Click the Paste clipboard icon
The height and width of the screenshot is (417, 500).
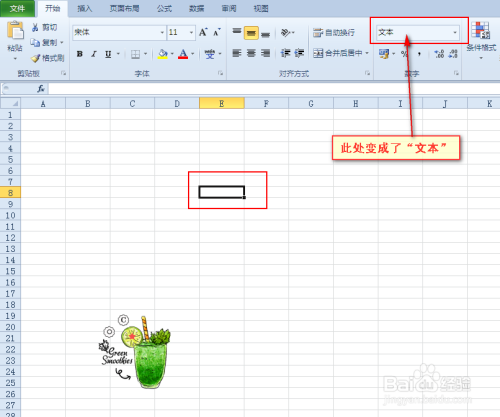[15, 30]
